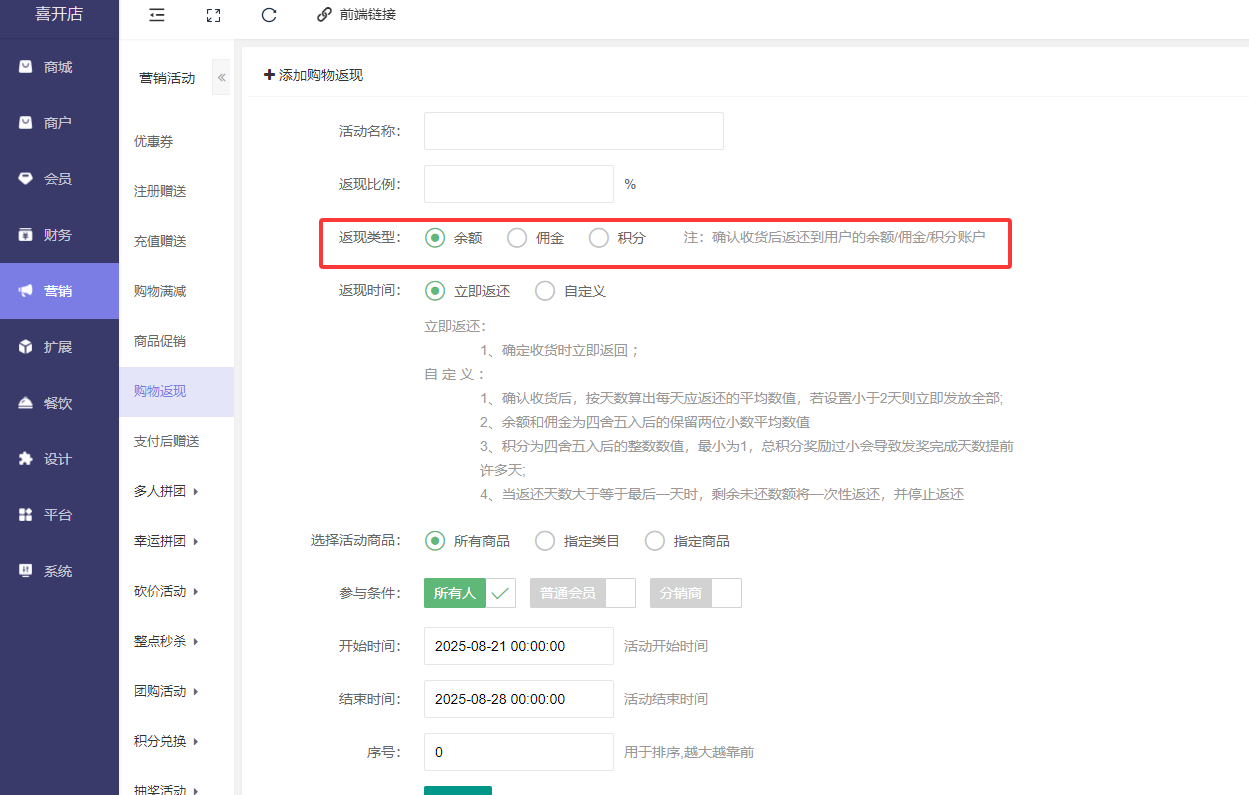
Task: Select 指定商品 for activity products
Action: 687,541
